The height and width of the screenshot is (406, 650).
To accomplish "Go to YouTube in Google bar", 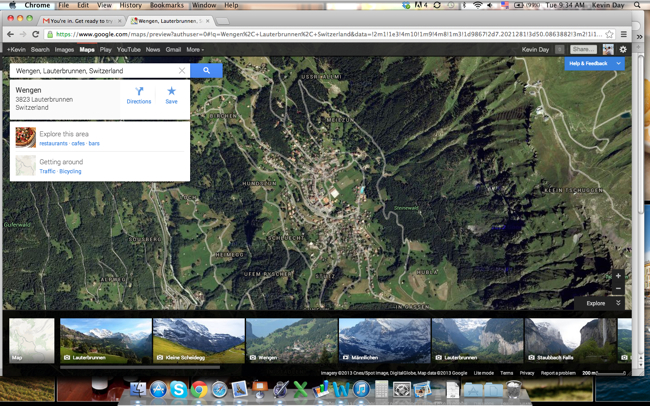I will point(129,49).
